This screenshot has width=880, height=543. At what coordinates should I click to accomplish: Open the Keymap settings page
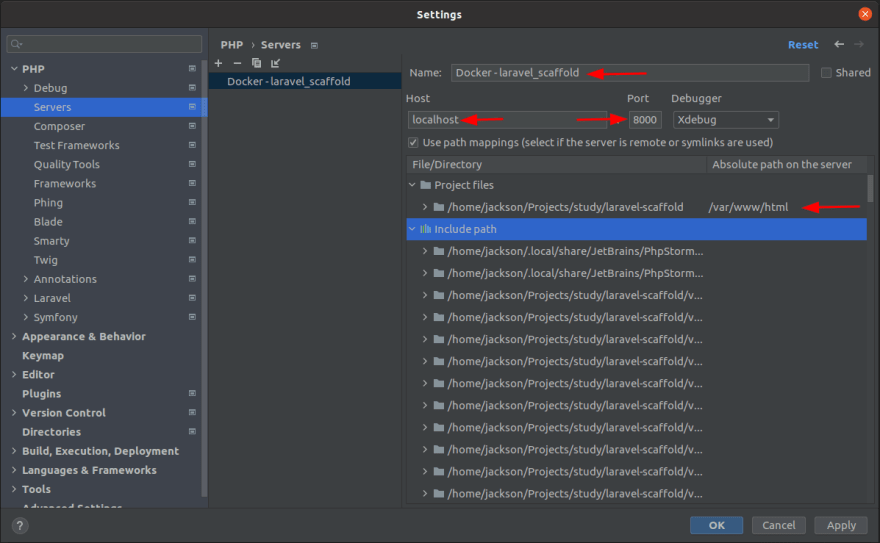click(42, 356)
